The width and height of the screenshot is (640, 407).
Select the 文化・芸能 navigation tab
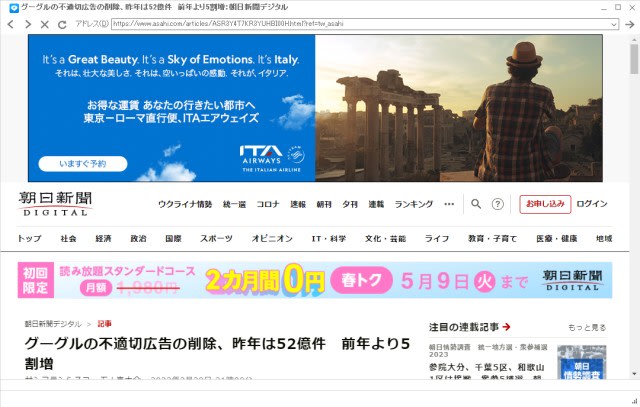[385, 238]
